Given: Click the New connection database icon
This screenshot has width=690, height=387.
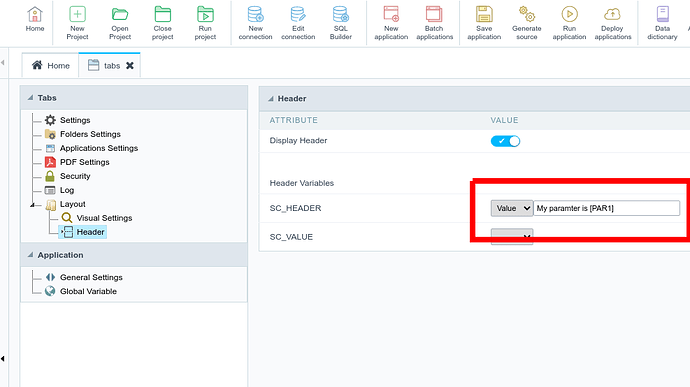Looking at the screenshot, I should point(255,15).
